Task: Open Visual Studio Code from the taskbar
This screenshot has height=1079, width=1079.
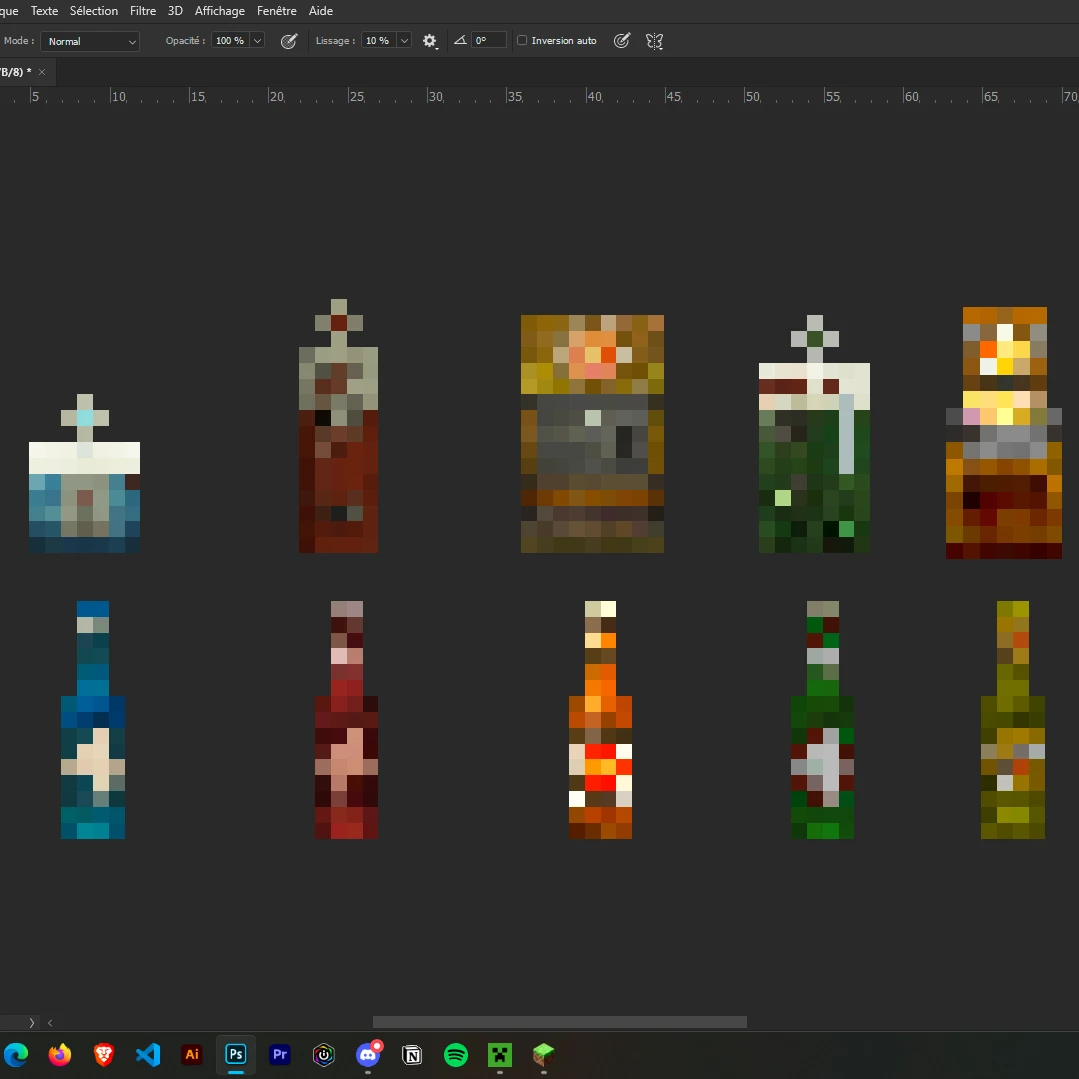Action: click(148, 1054)
